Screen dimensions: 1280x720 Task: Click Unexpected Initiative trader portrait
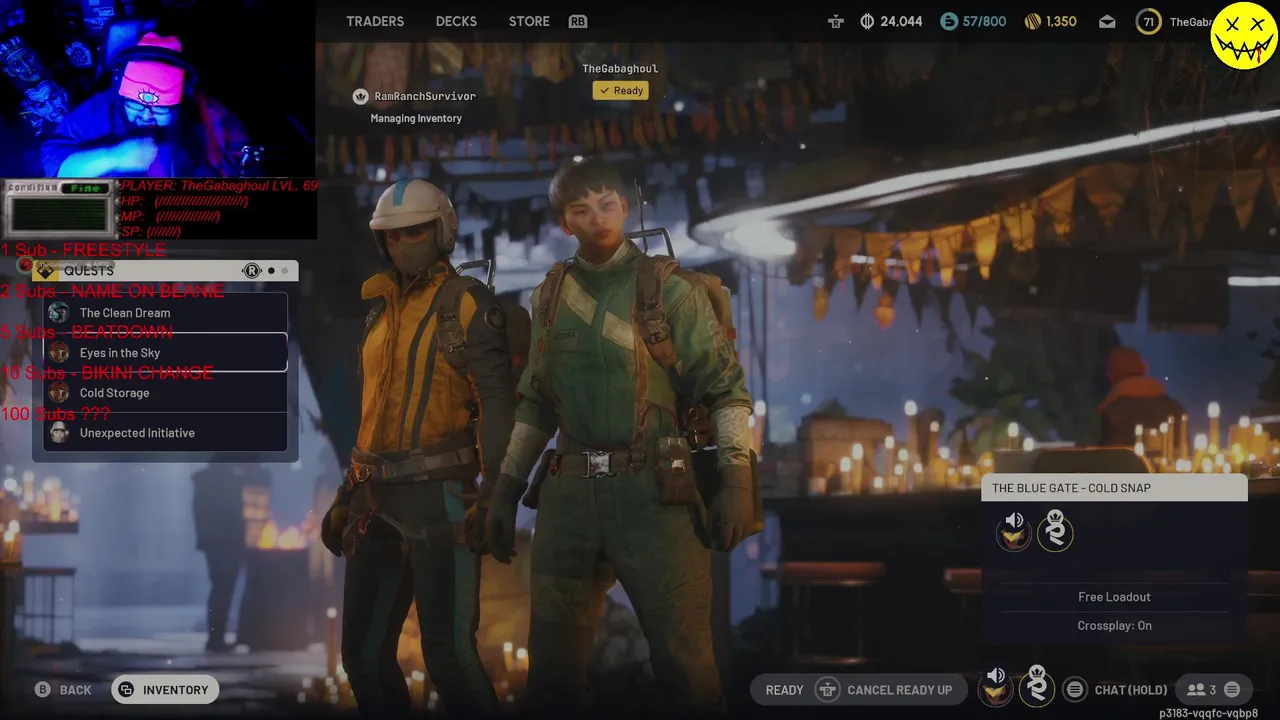[x=59, y=433]
